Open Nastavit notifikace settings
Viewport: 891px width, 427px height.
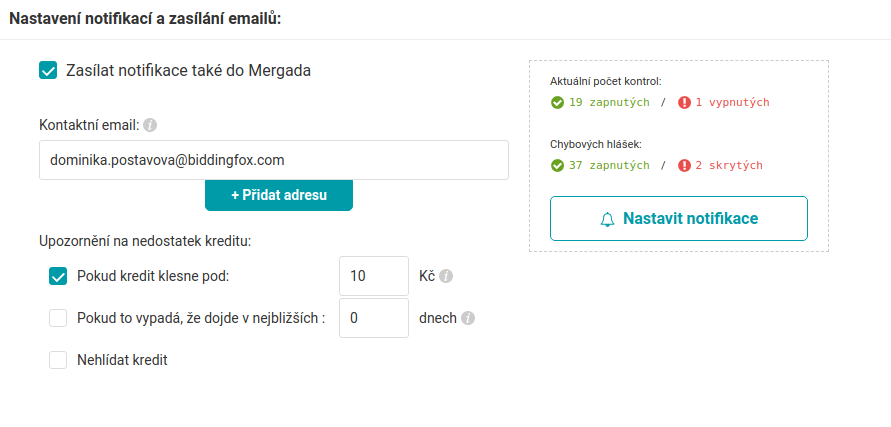coord(679,219)
